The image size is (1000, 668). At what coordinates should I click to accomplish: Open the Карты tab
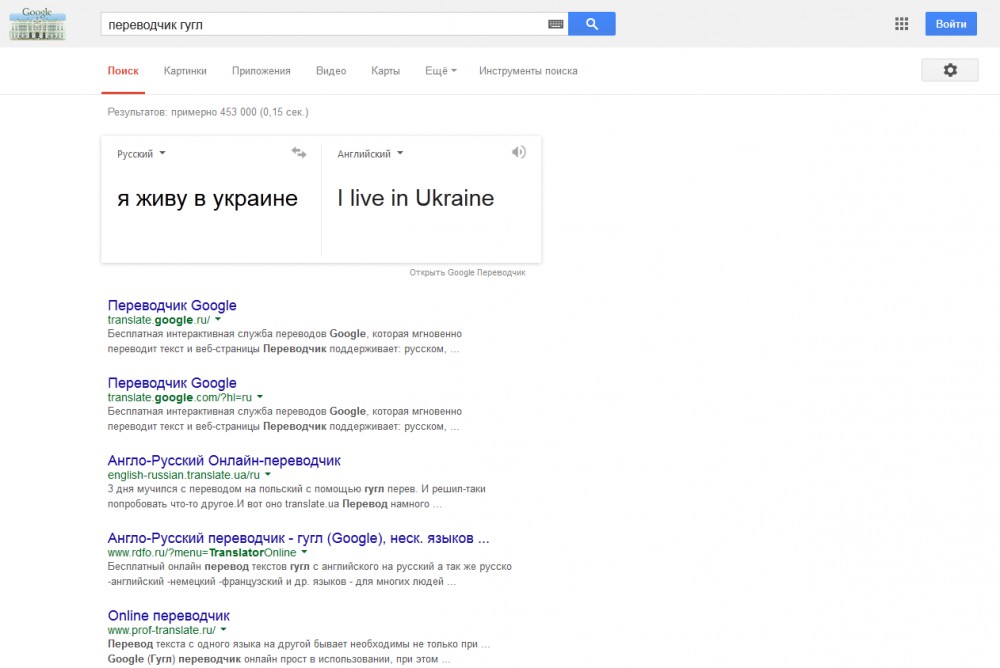(385, 71)
